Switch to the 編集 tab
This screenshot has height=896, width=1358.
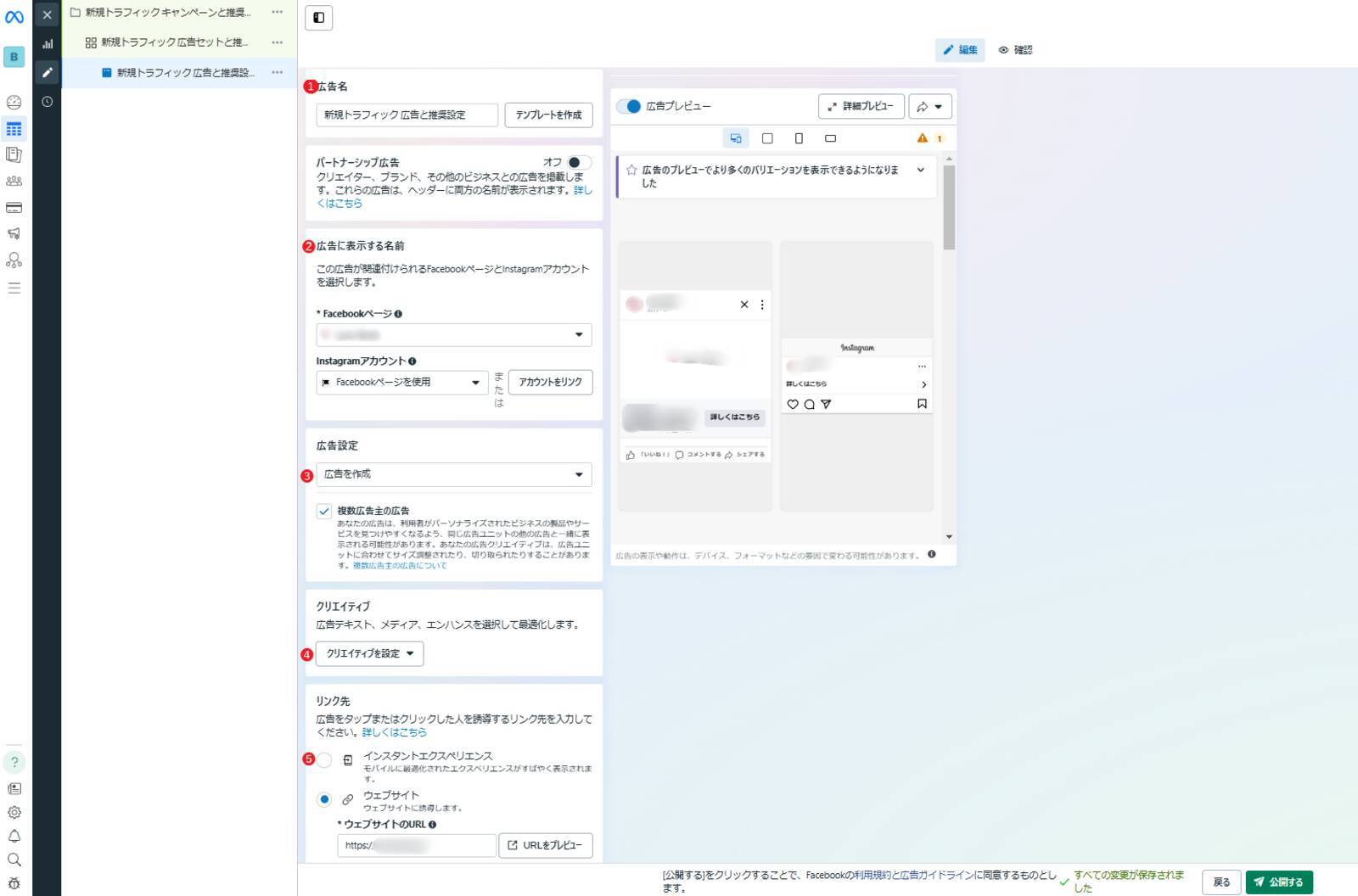click(x=960, y=50)
